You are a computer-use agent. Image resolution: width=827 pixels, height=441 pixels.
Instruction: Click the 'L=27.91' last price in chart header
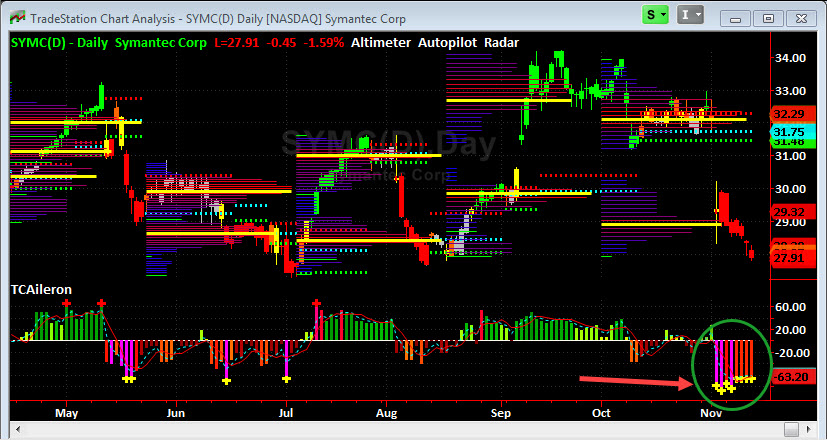(x=236, y=43)
